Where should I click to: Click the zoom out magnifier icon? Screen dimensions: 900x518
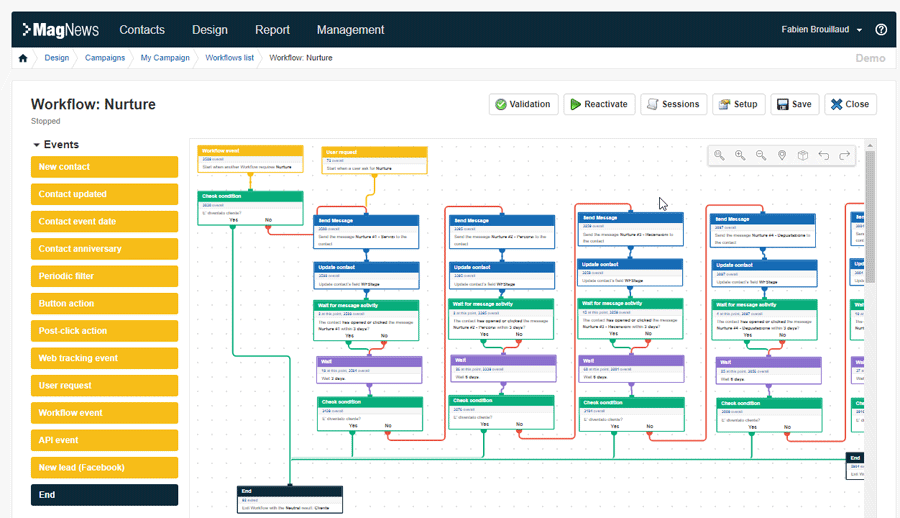761,155
